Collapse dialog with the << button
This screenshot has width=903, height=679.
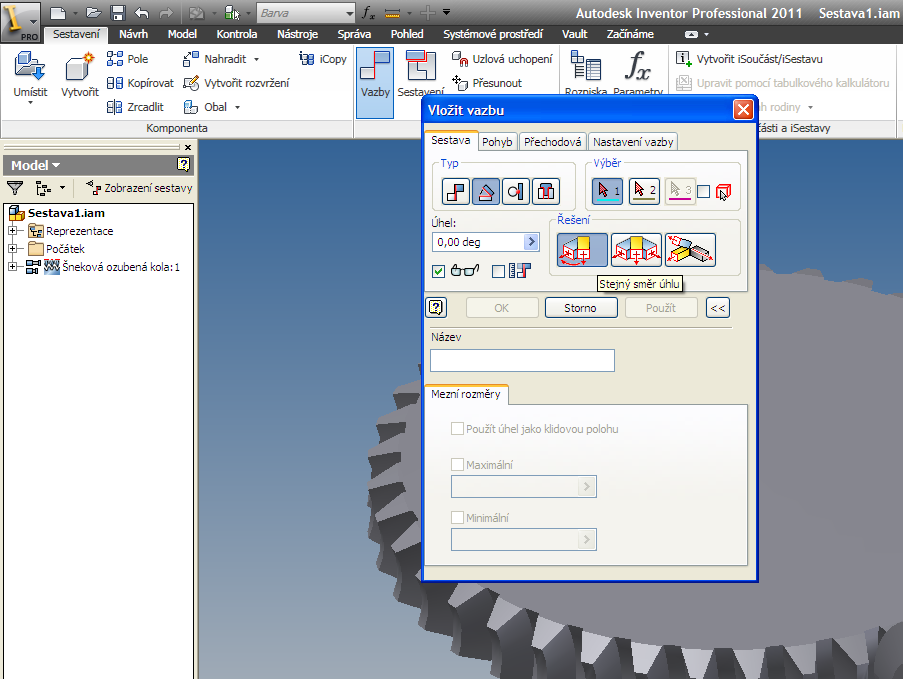(x=718, y=308)
